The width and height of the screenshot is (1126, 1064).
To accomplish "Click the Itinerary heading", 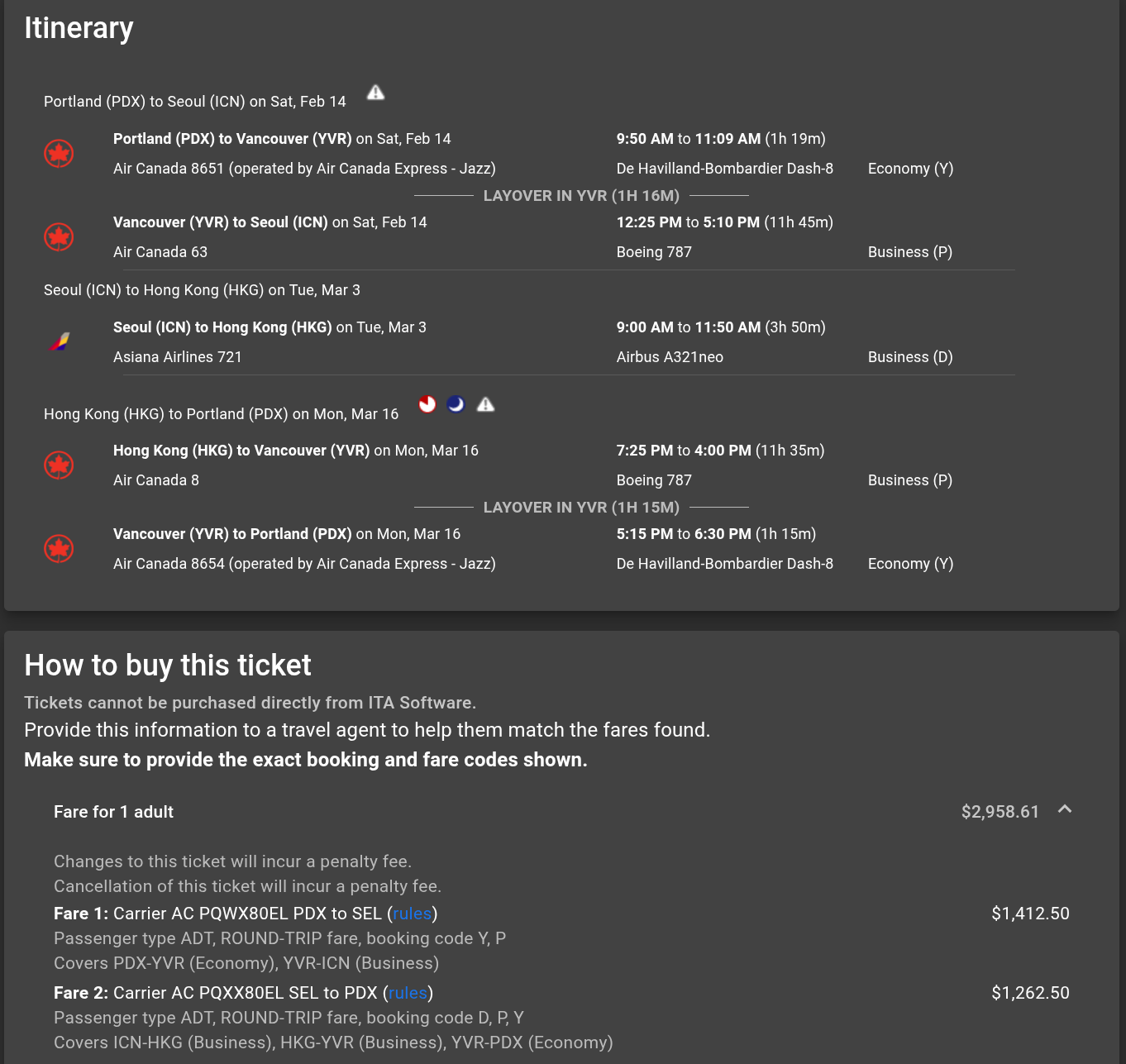I will click(x=79, y=27).
